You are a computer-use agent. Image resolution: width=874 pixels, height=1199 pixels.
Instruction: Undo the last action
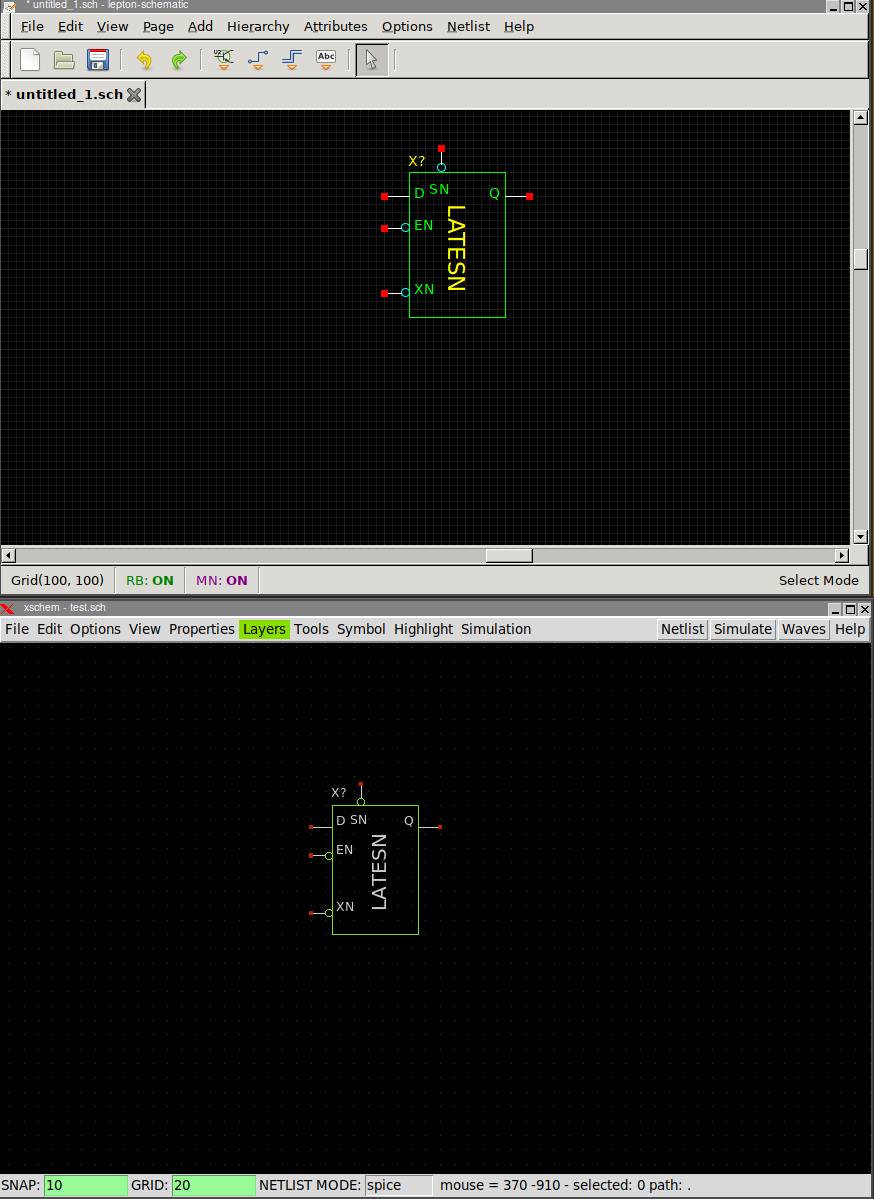(144, 60)
